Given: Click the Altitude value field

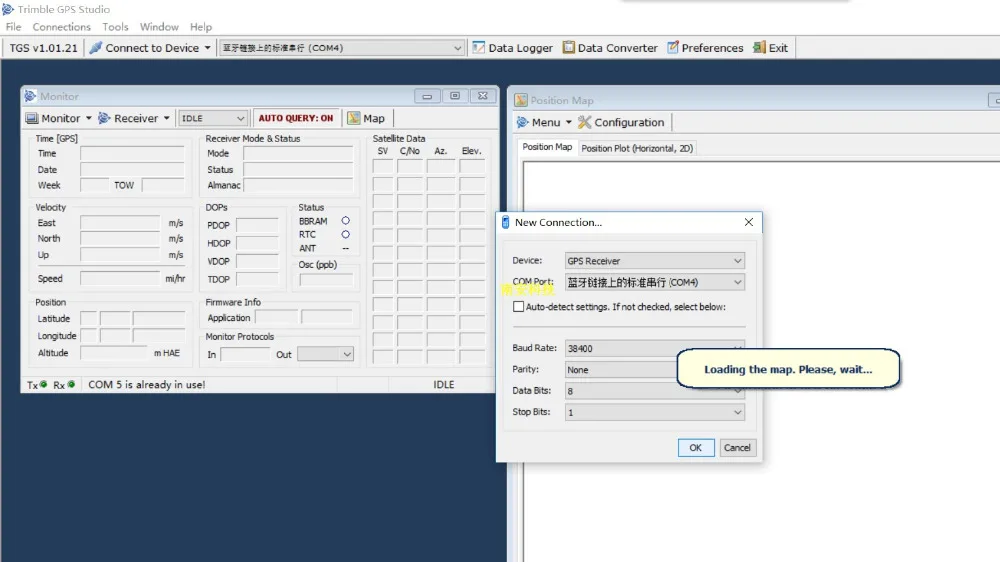Looking at the screenshot, I should [114, 353].
